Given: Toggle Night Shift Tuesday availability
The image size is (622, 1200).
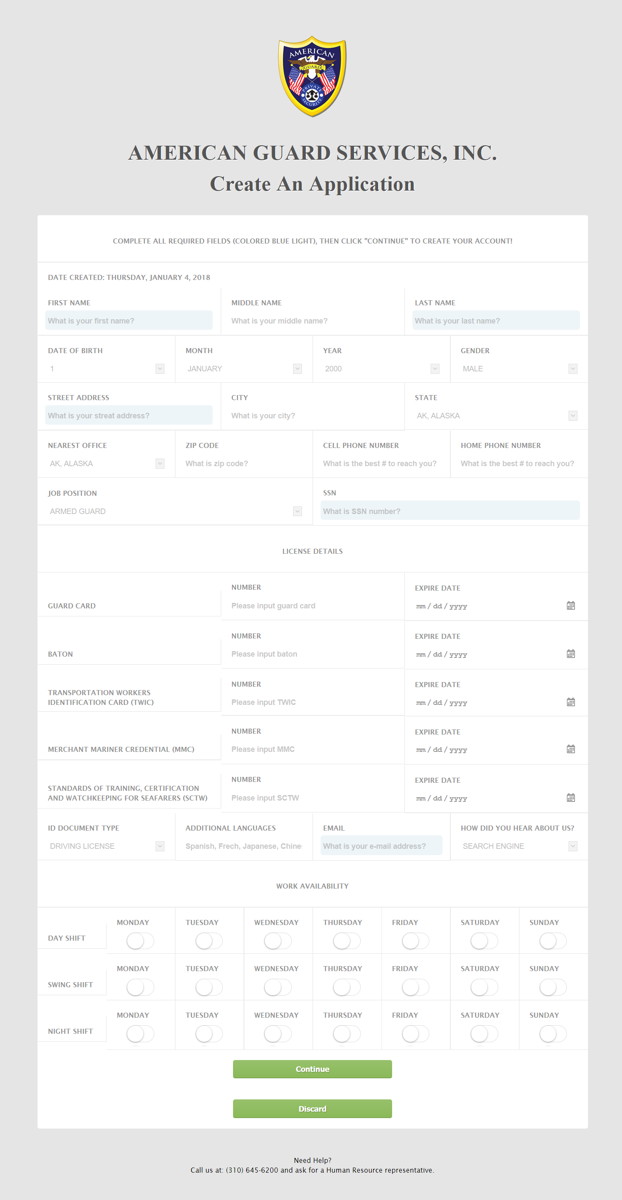Looking at the screenshot, I should click(x=209, y=1034).
